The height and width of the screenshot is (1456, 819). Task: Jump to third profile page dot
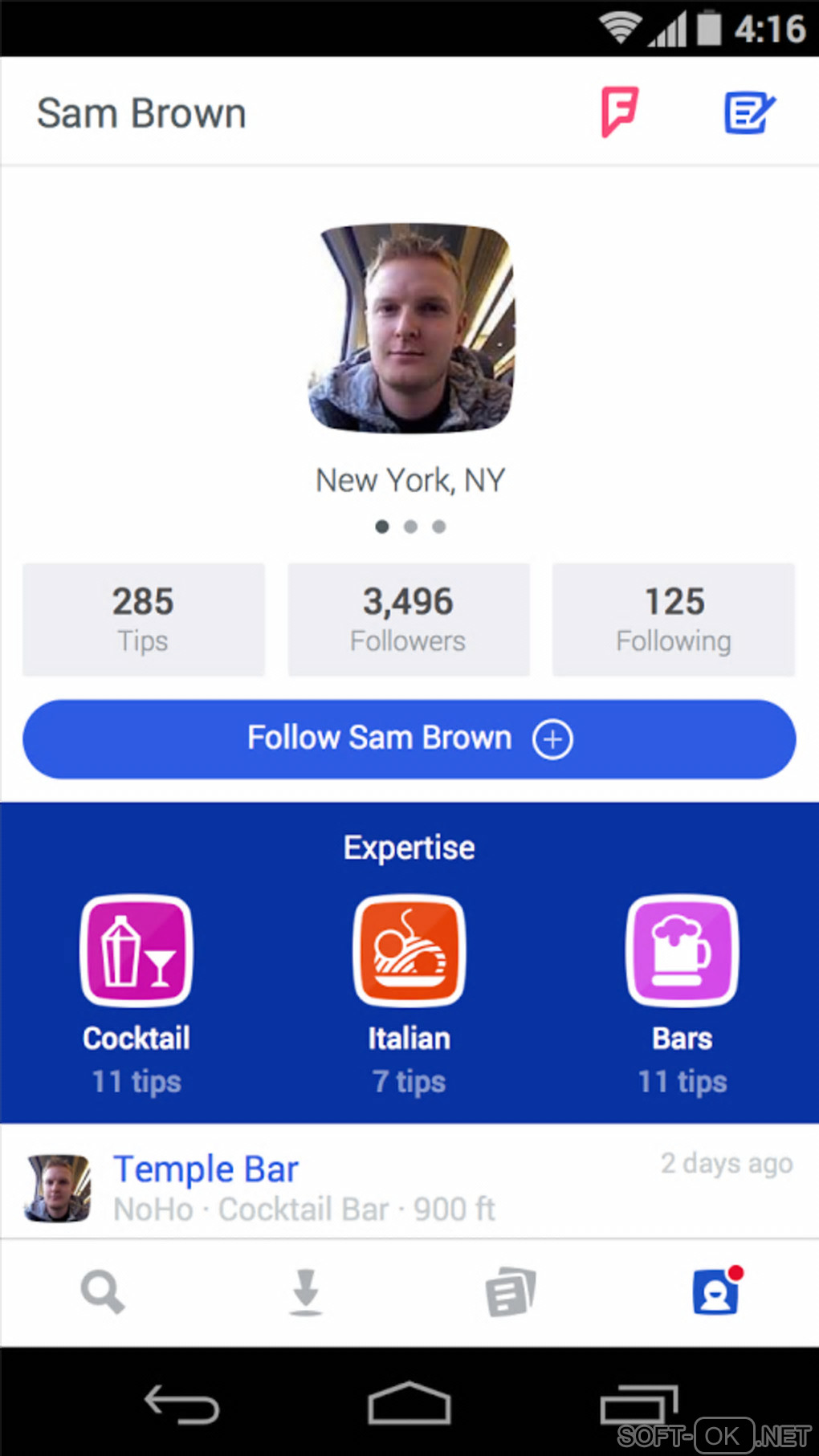pyautogui.click(x=438, y=527)
